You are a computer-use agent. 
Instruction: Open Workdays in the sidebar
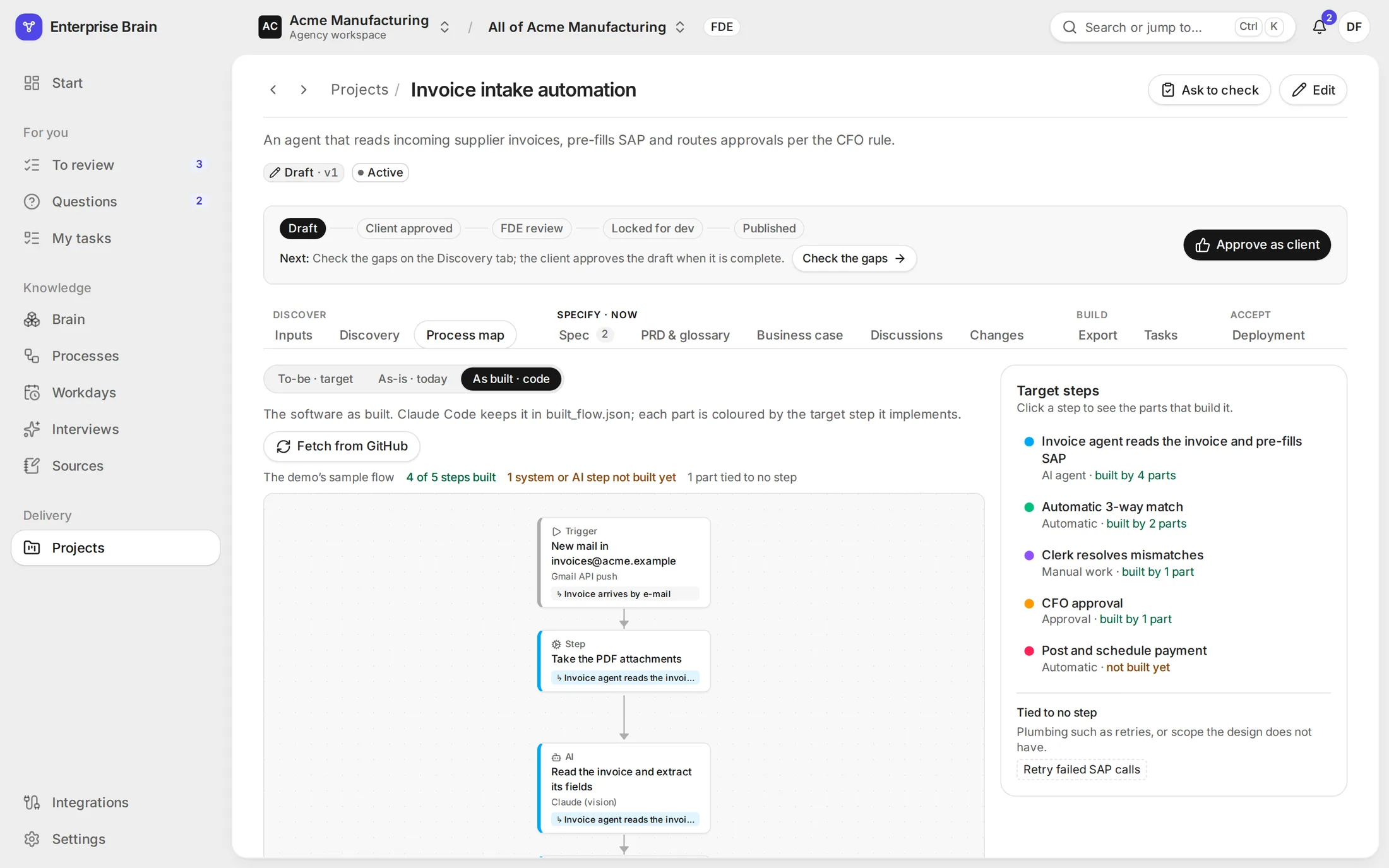tap(116, 392)
